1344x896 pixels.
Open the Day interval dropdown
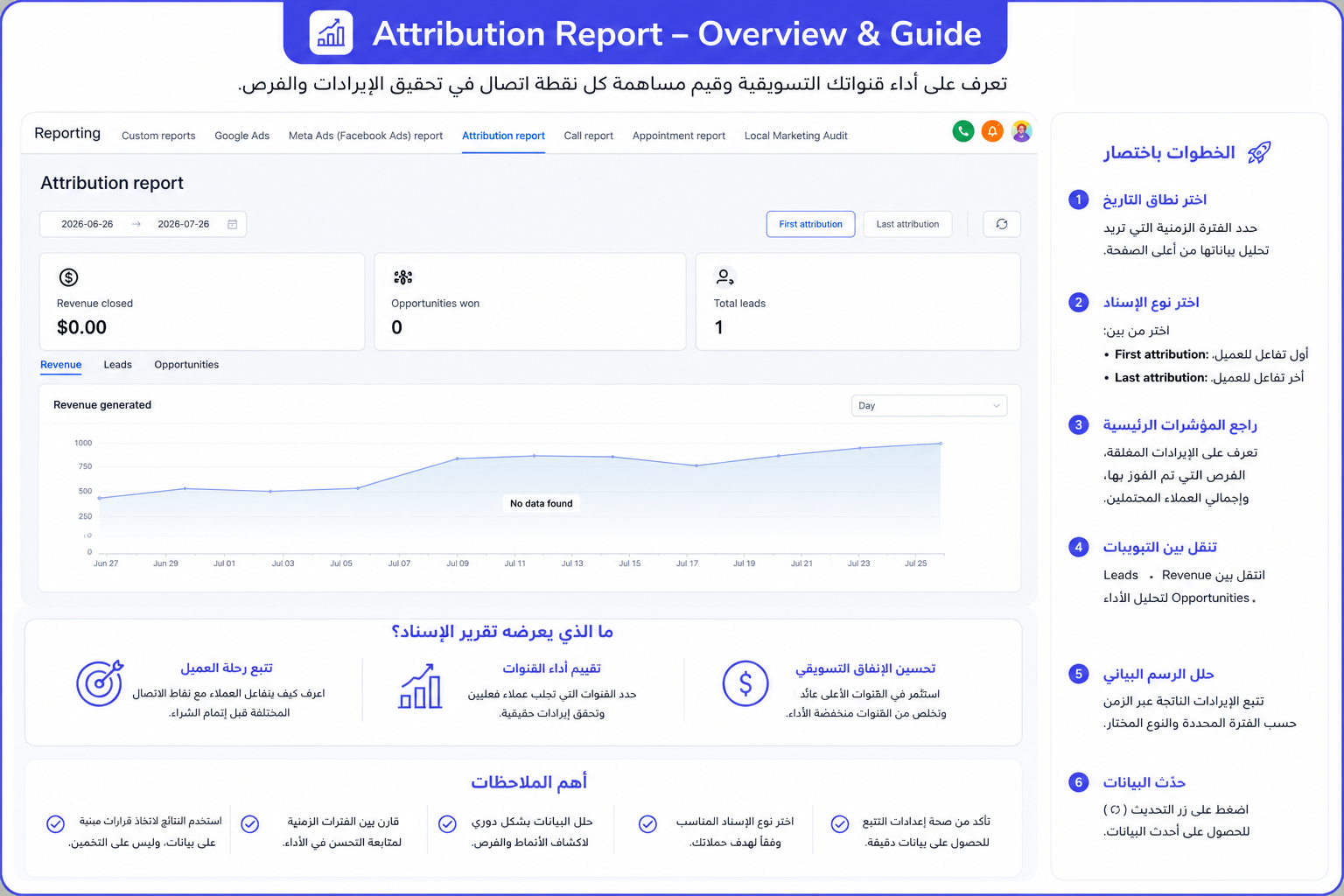pyautogui.click(x=929, y=406)
